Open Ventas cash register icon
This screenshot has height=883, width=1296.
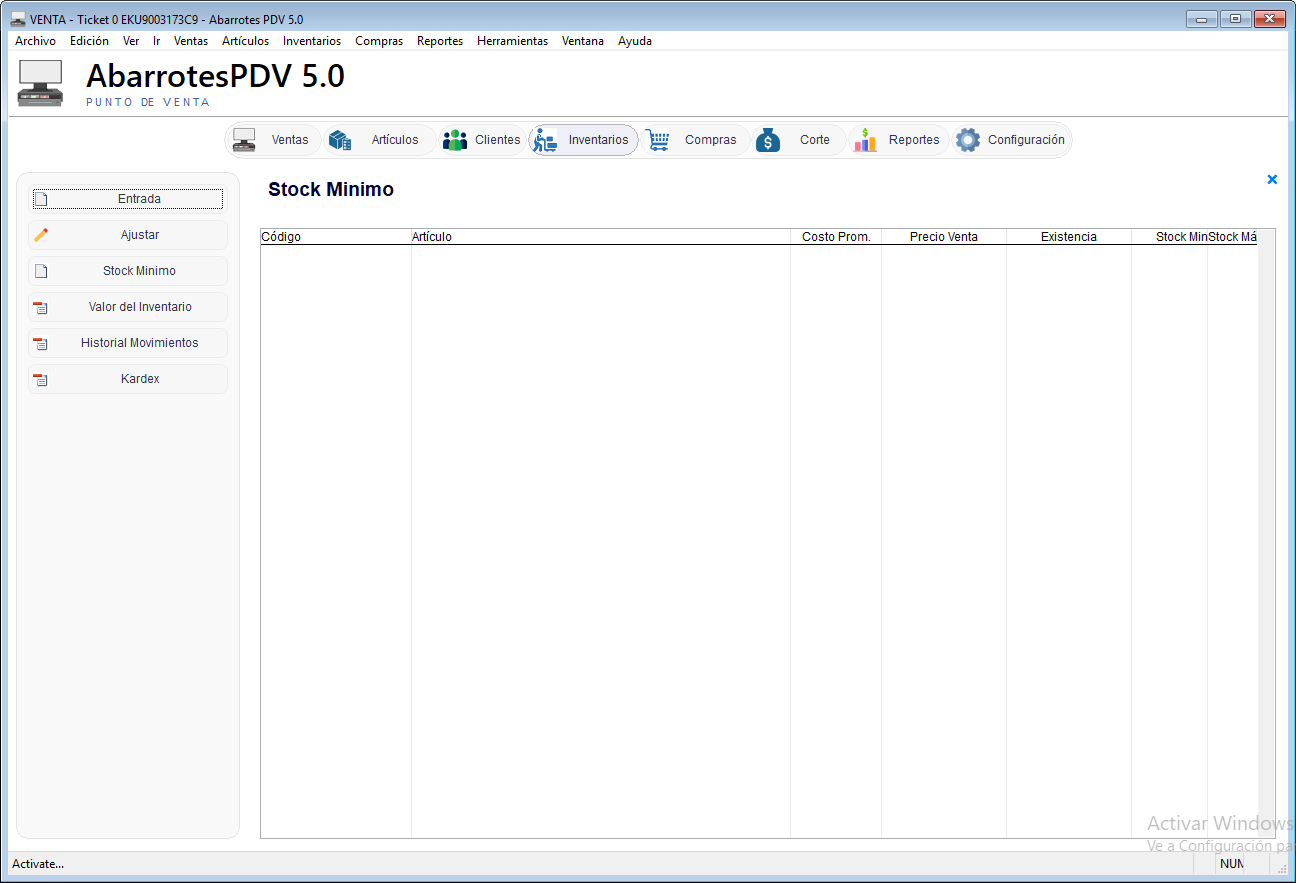(244, 140)
